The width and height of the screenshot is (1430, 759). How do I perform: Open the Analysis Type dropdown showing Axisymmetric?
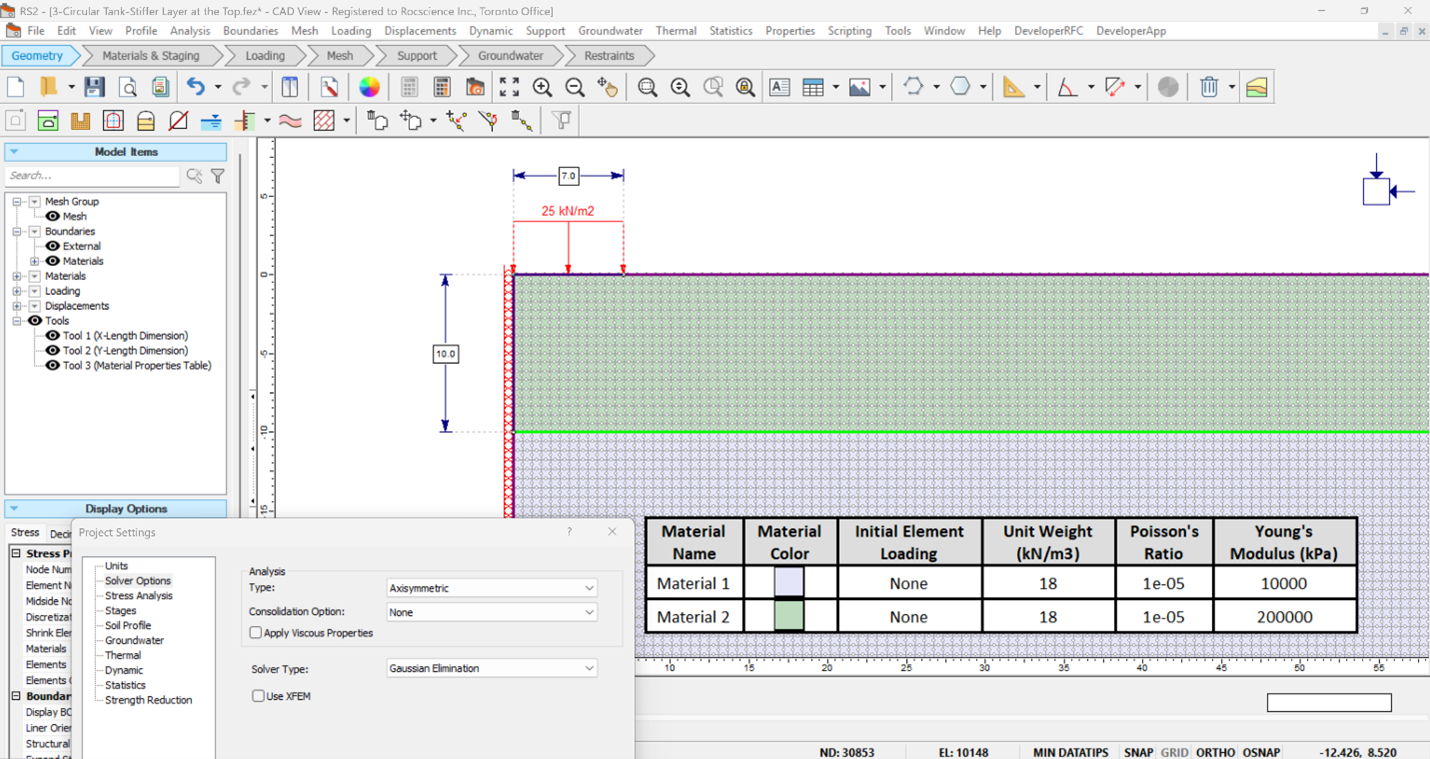coord(491,588)
